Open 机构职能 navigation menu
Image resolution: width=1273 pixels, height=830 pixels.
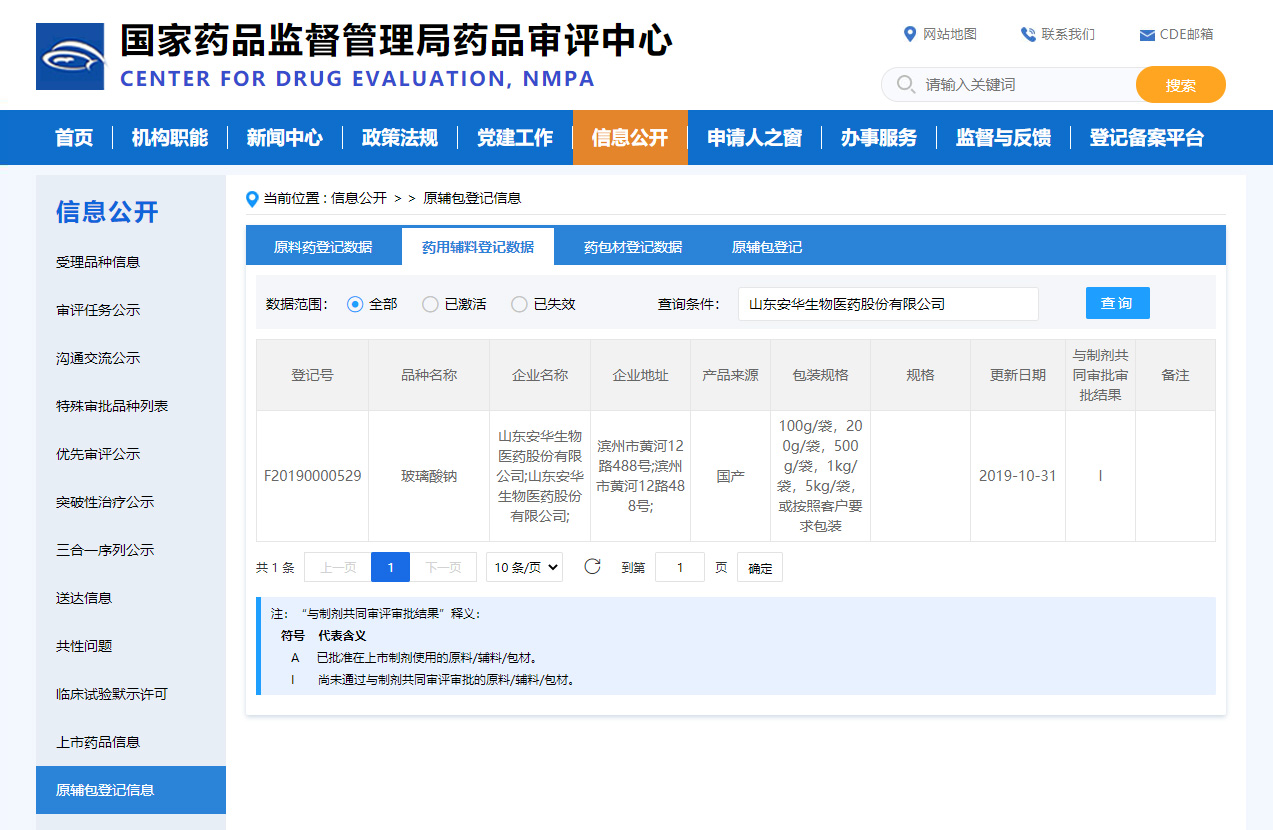(x=170, y=138)
